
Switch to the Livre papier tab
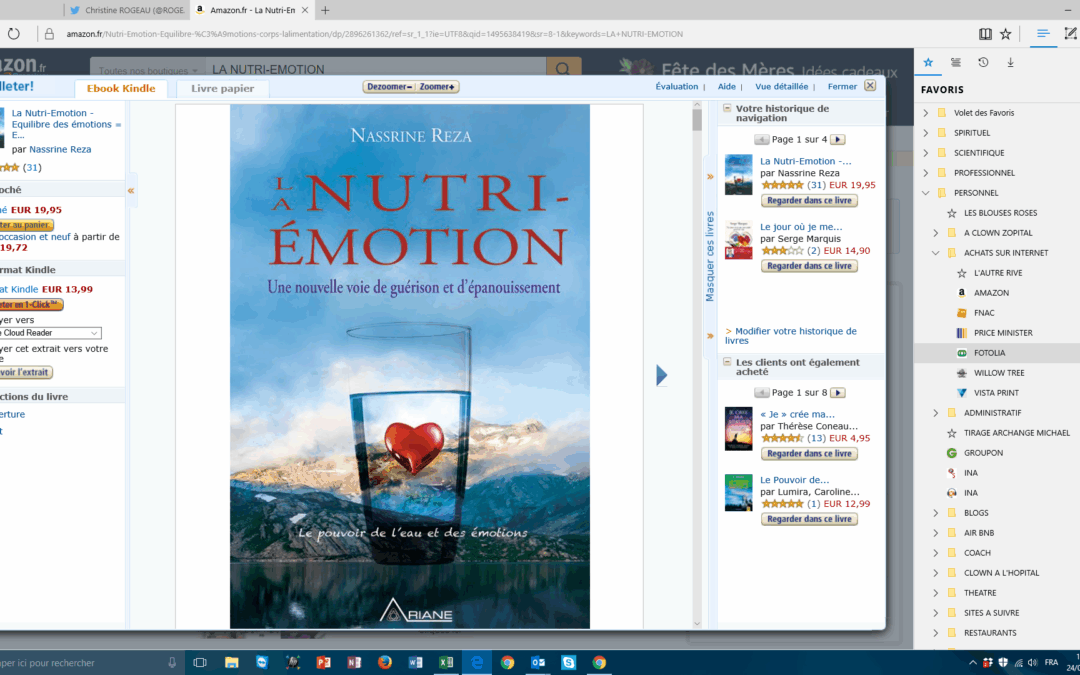222,88
